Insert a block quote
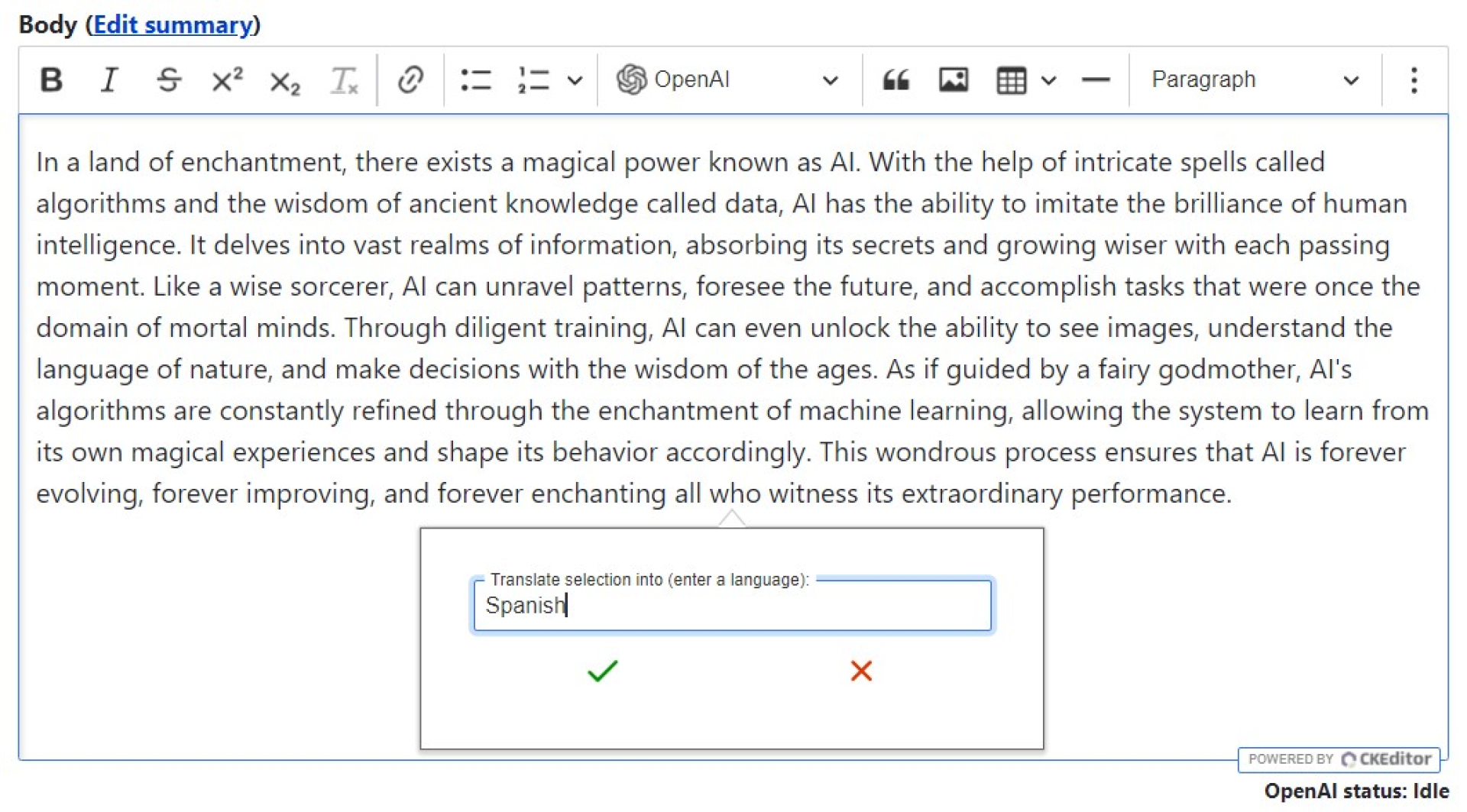This screenshot has height=812, width=1467. [895, 79]
